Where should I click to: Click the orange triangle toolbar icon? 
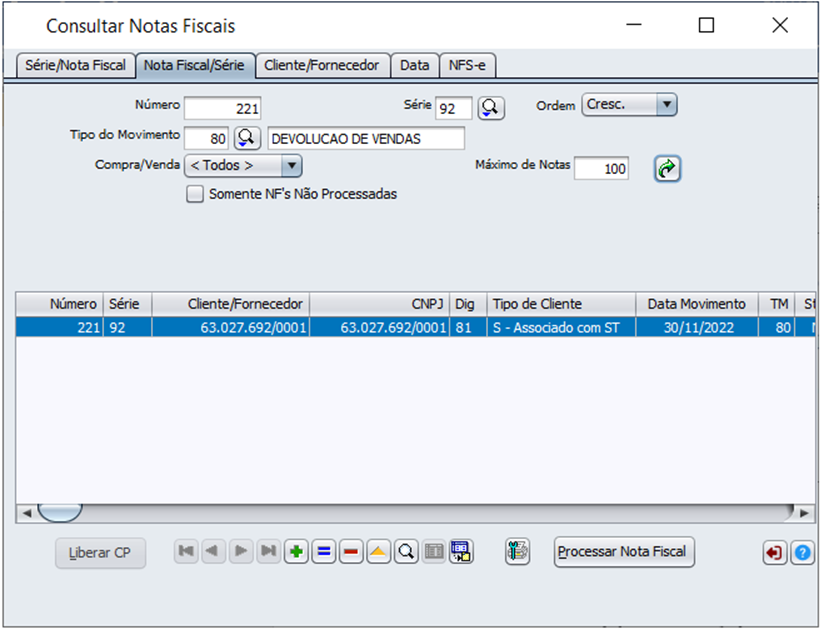tap(378, 552)
